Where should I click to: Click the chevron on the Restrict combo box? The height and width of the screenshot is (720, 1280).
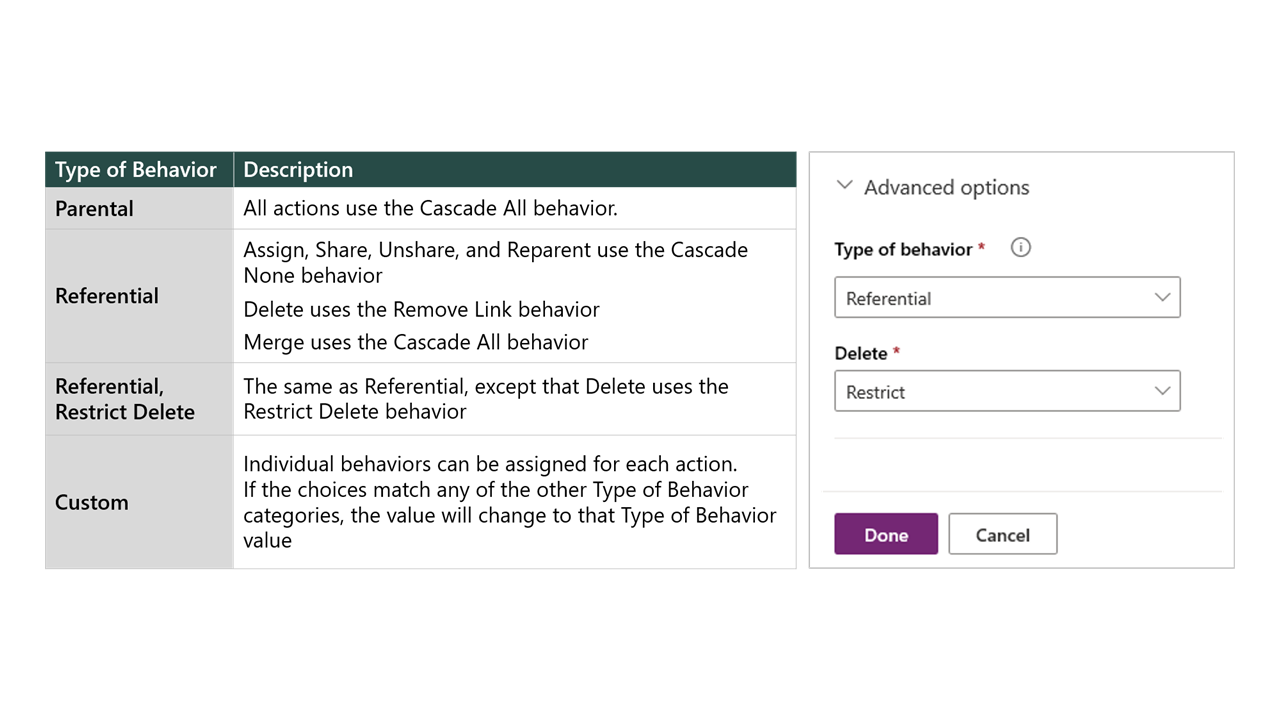point(1162,391)
